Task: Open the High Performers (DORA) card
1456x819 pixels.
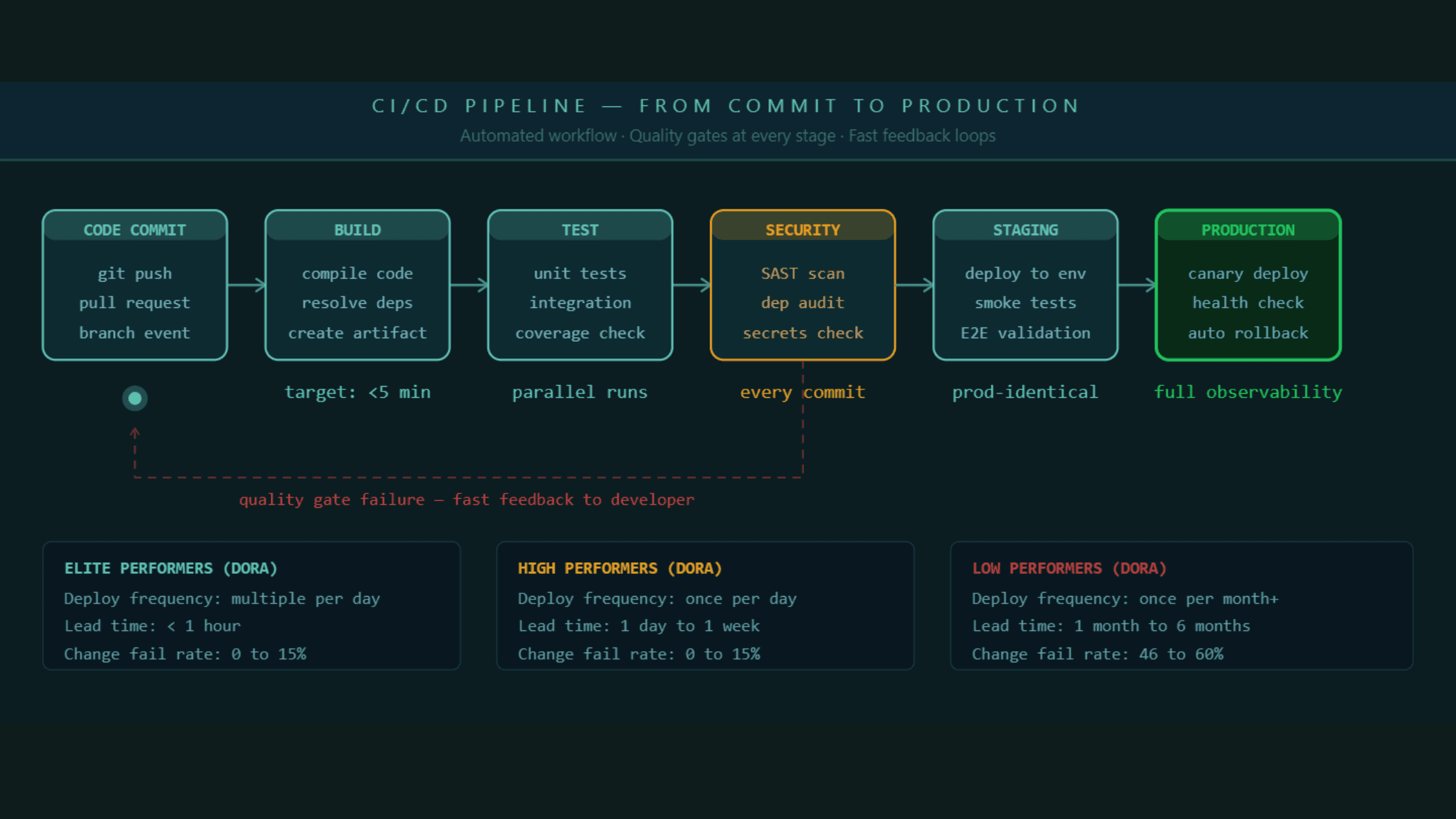Action: [x=705, y=606]
